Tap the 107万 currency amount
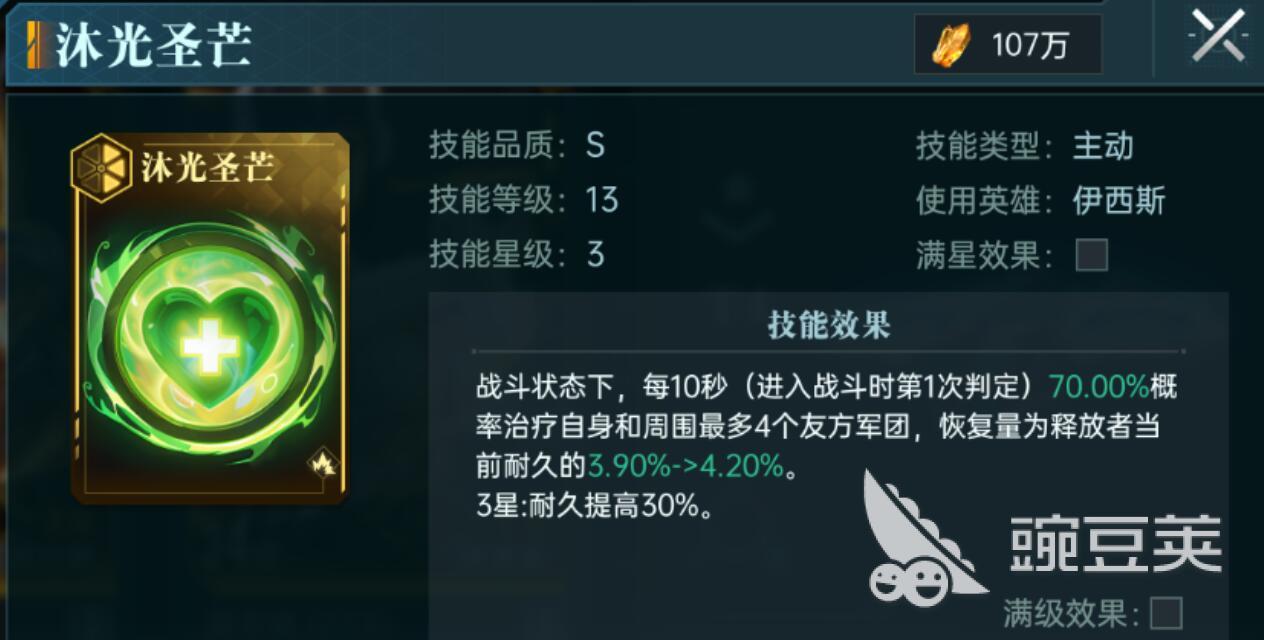 point(1030,45)
